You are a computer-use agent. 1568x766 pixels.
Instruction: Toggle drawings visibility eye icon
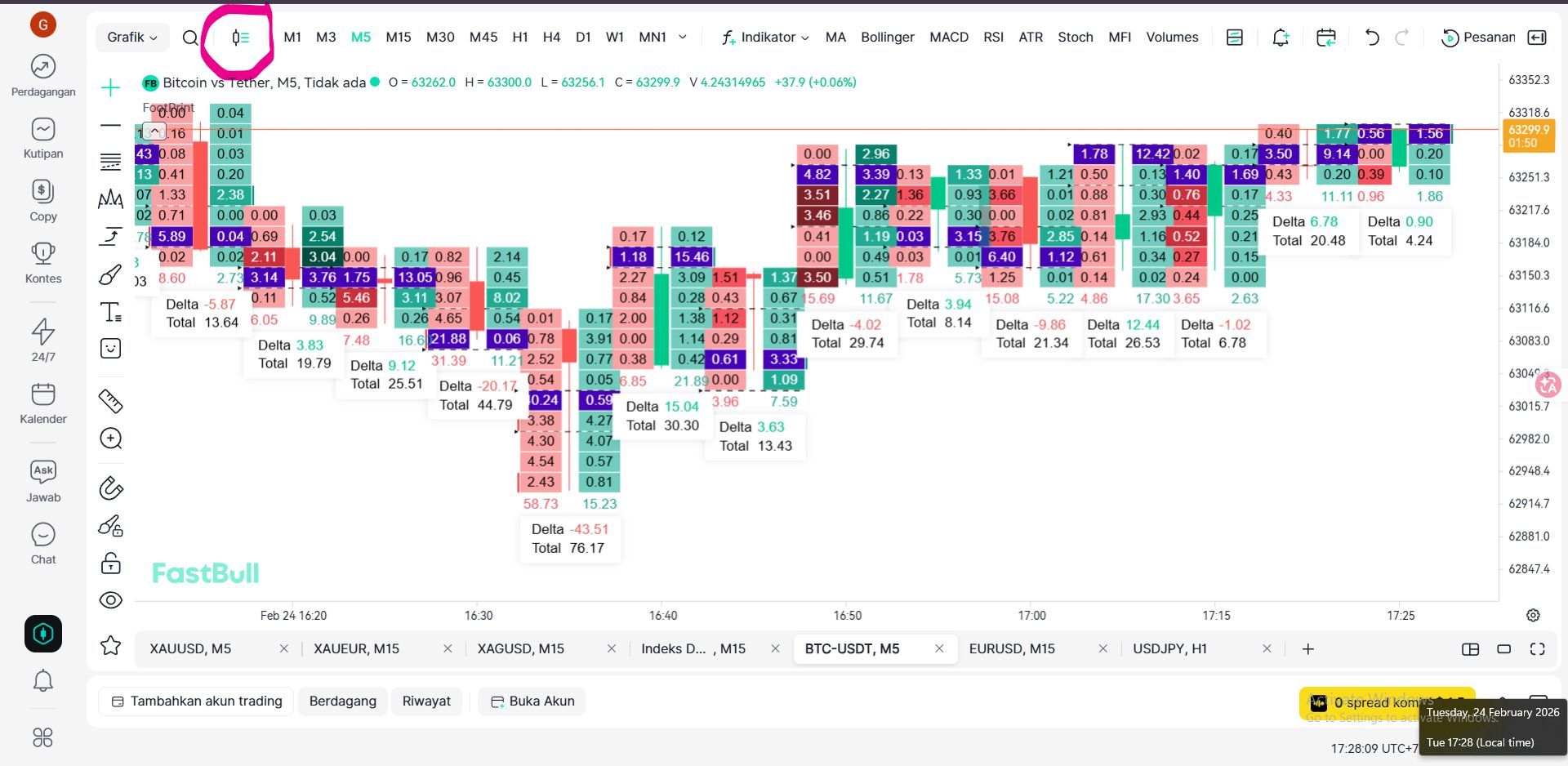pos(110,600)
